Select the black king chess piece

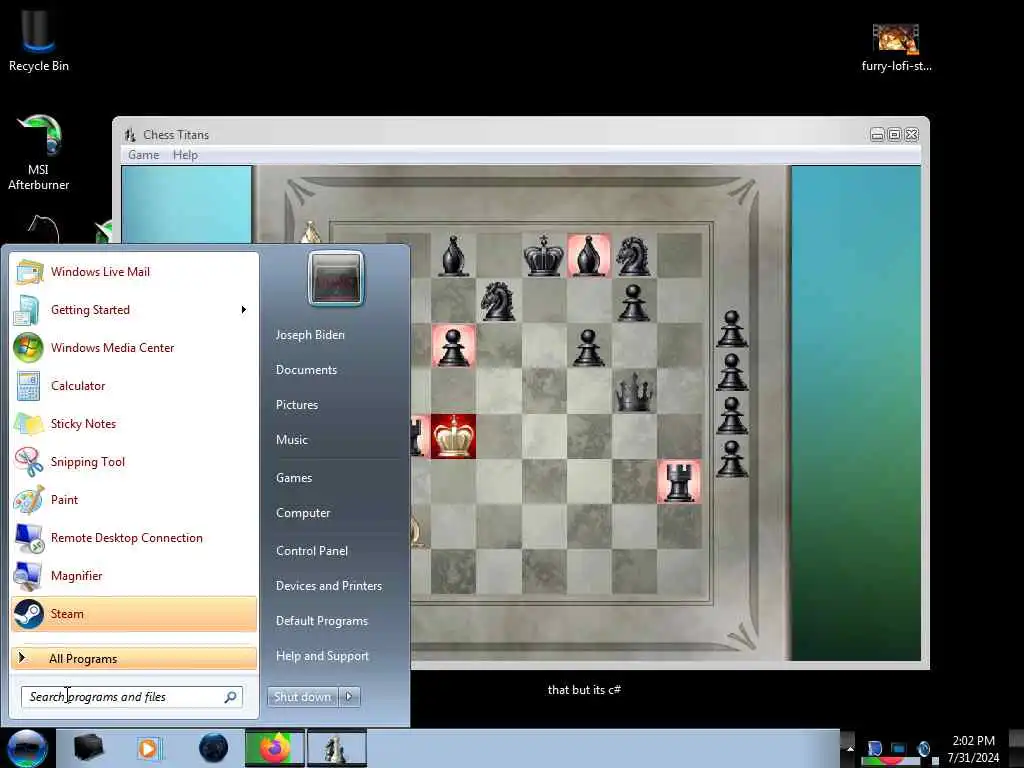[x=543, y=255]
